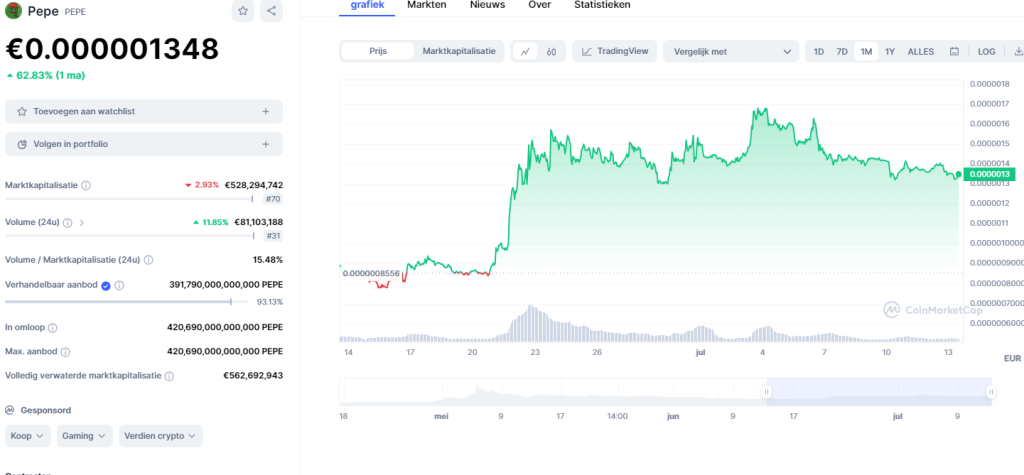This screenshot has width=1024, height=475.
Task: Expand the Verdien crypto dropdown
Action: click(161, 436)
